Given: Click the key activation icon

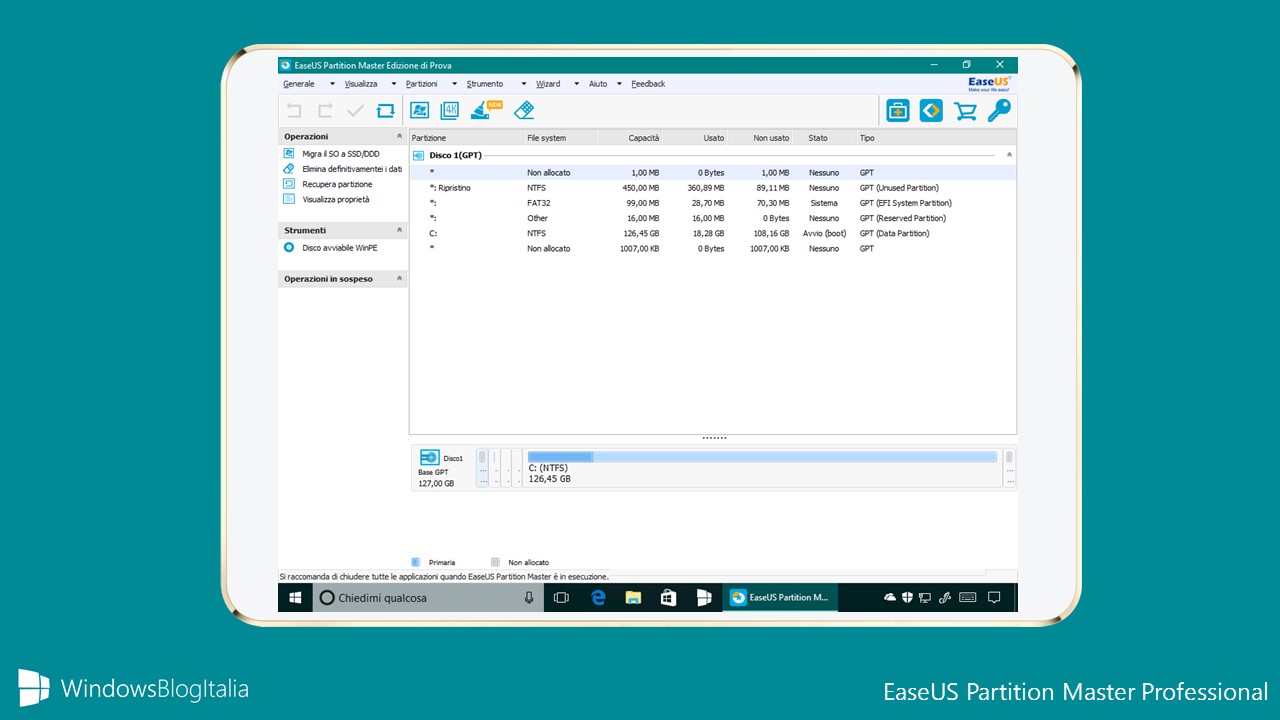Looking at the screenshot, I should tap(999, 110).
